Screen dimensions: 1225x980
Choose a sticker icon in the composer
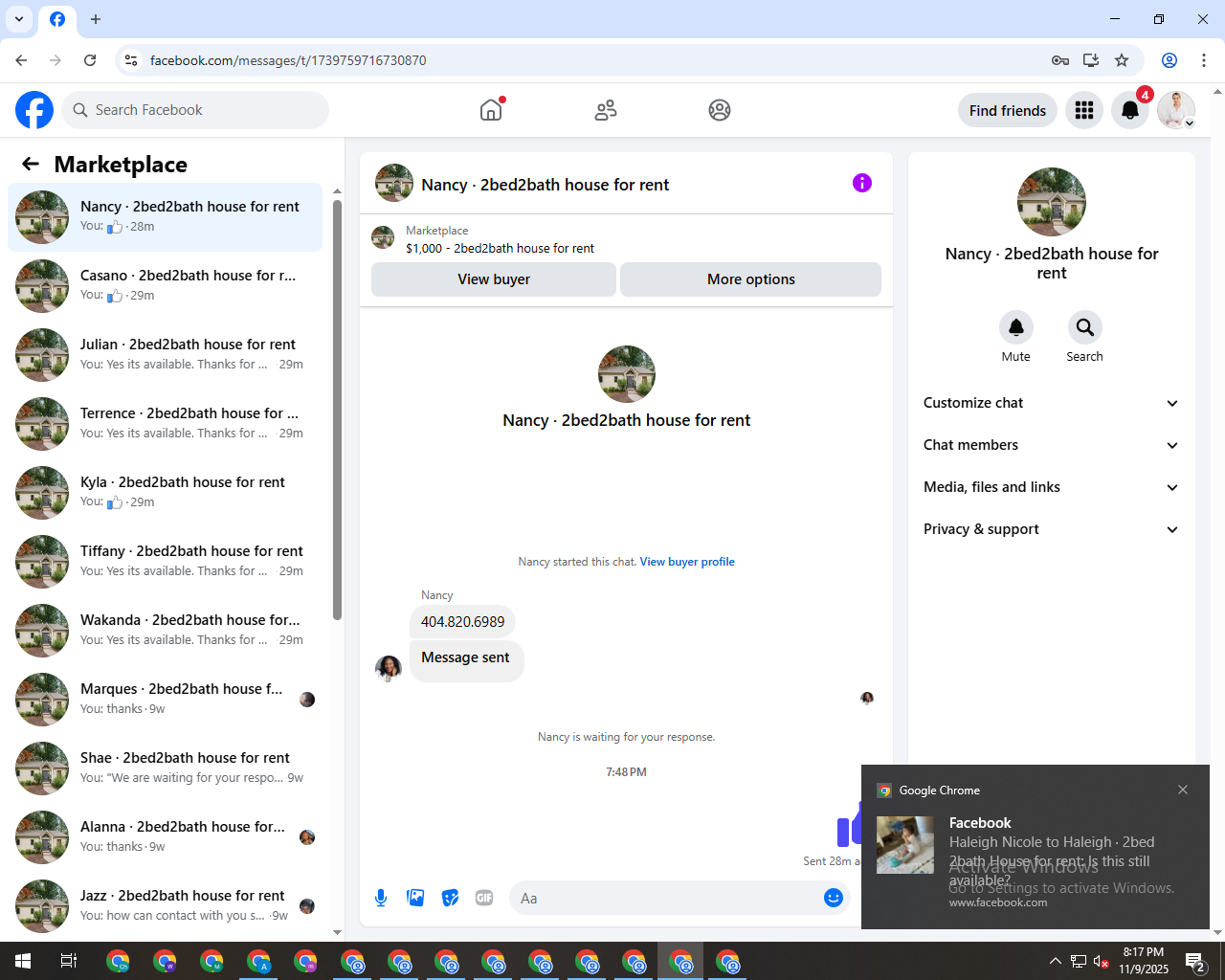[x=450, y=898]
